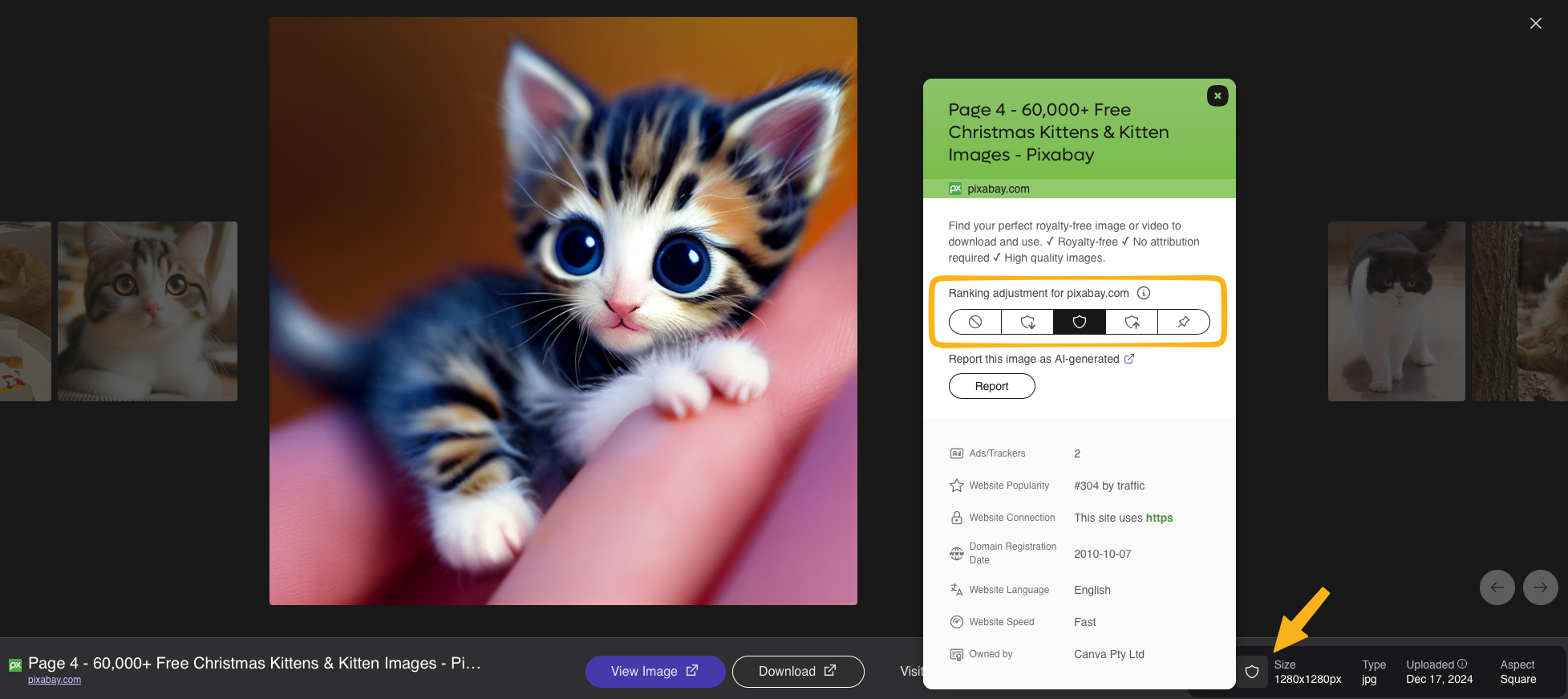Click the main kitten image

point(563,311)
